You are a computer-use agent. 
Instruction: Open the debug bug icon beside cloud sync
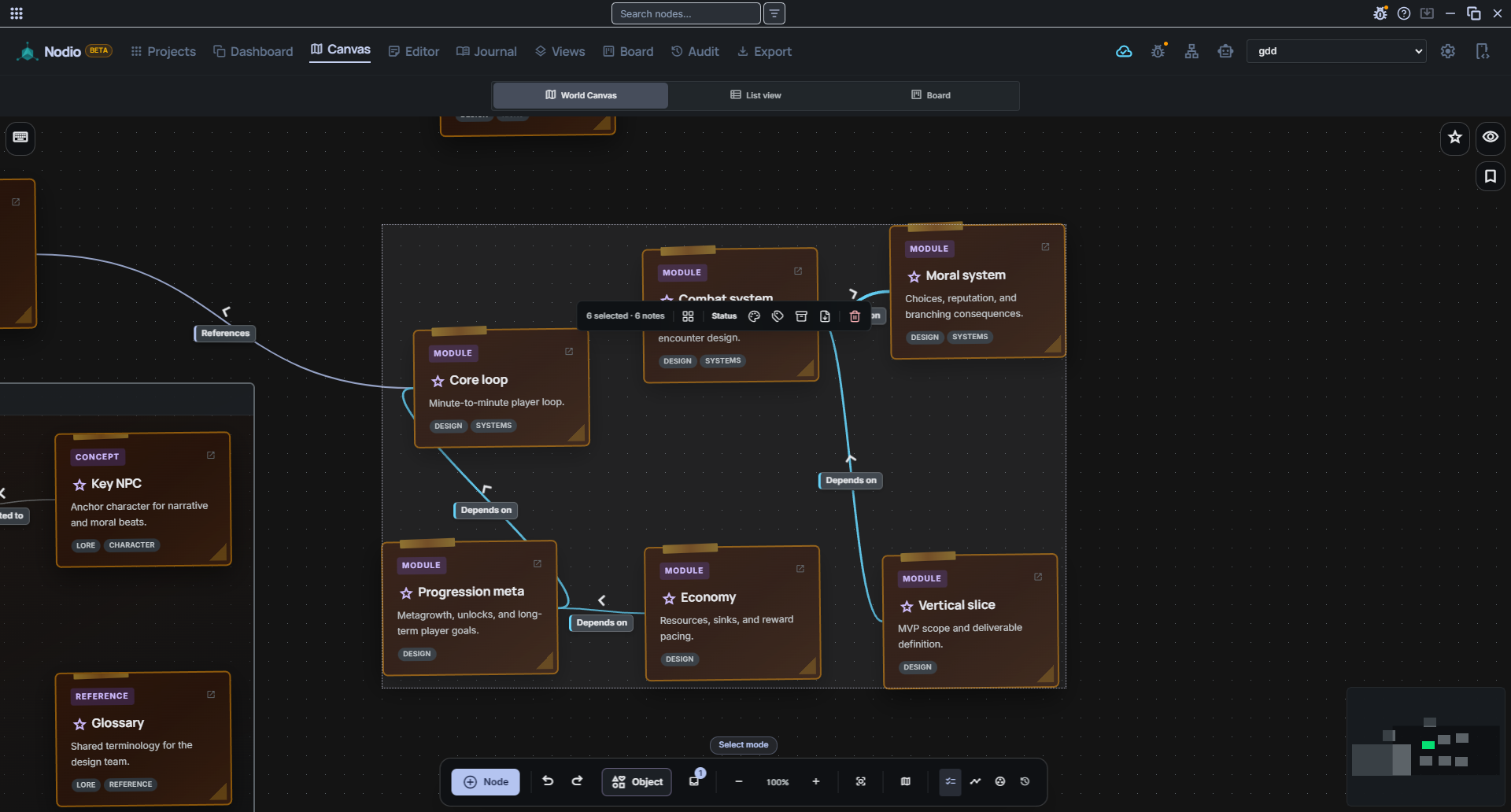tap(1158, 51)
